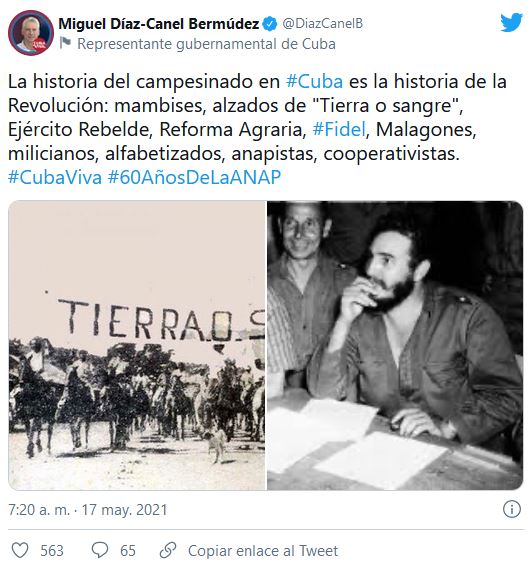This screenshot has width=532, height=561.
Task: View the black-and-white bearded man photo
Action: point(395,345)
